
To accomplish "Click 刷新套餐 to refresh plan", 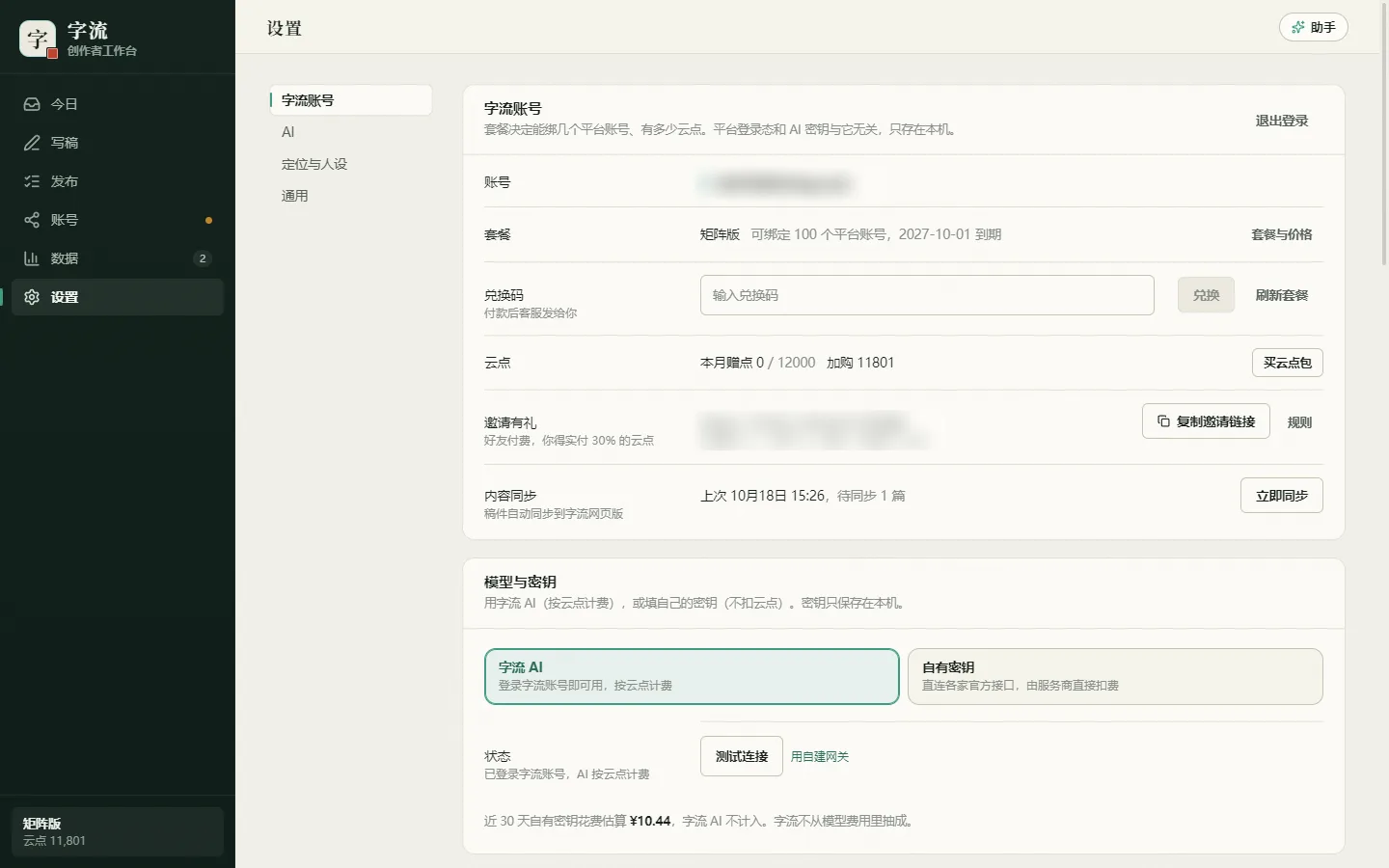I will point(1282,295).
